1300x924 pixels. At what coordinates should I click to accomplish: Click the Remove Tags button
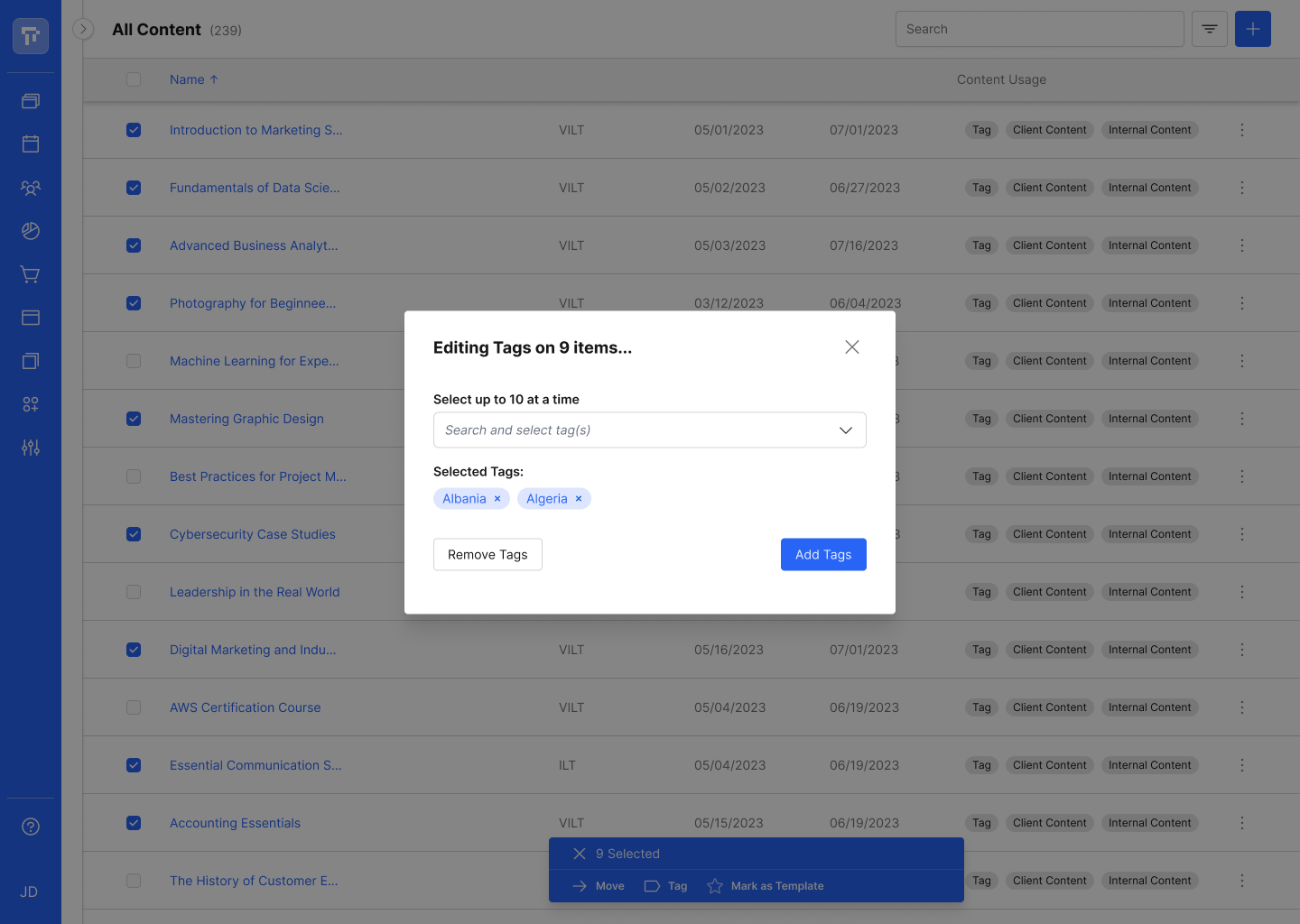487,555
